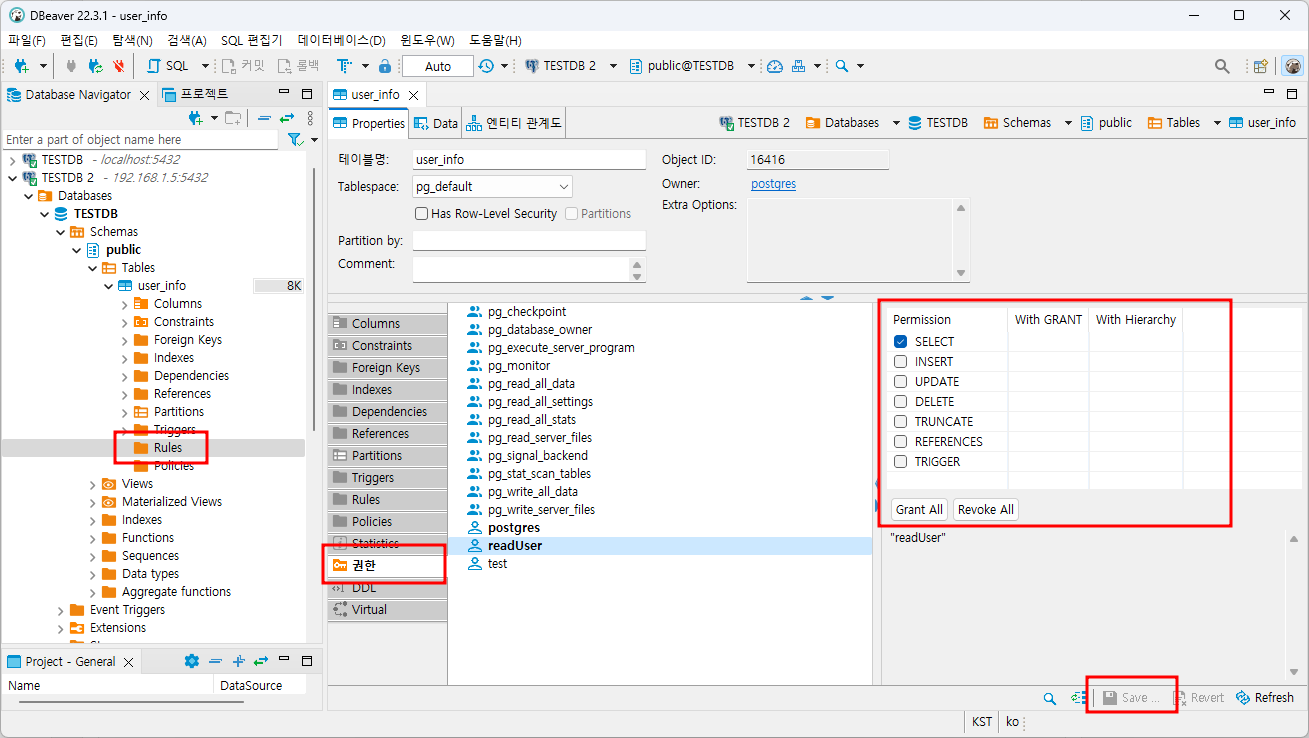This screenshot has width=1309, height=738.
Task: Click the transaction lock icon in the toolbar
Action: 385,66
